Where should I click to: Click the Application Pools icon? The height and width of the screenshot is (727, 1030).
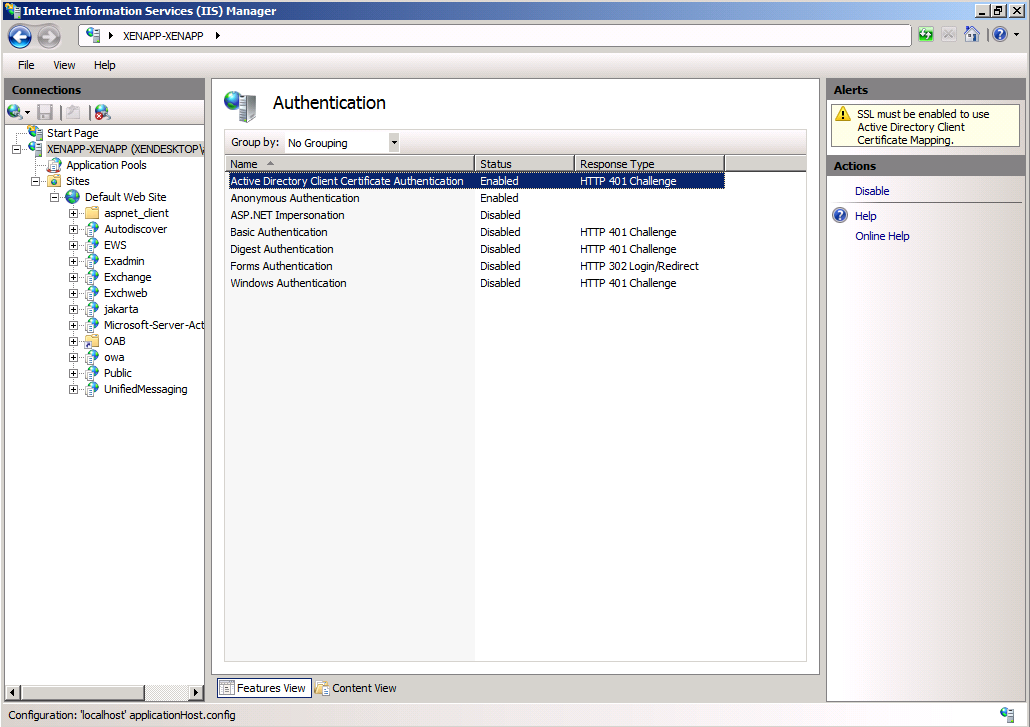pyautogui.click(x=55, y=165)
